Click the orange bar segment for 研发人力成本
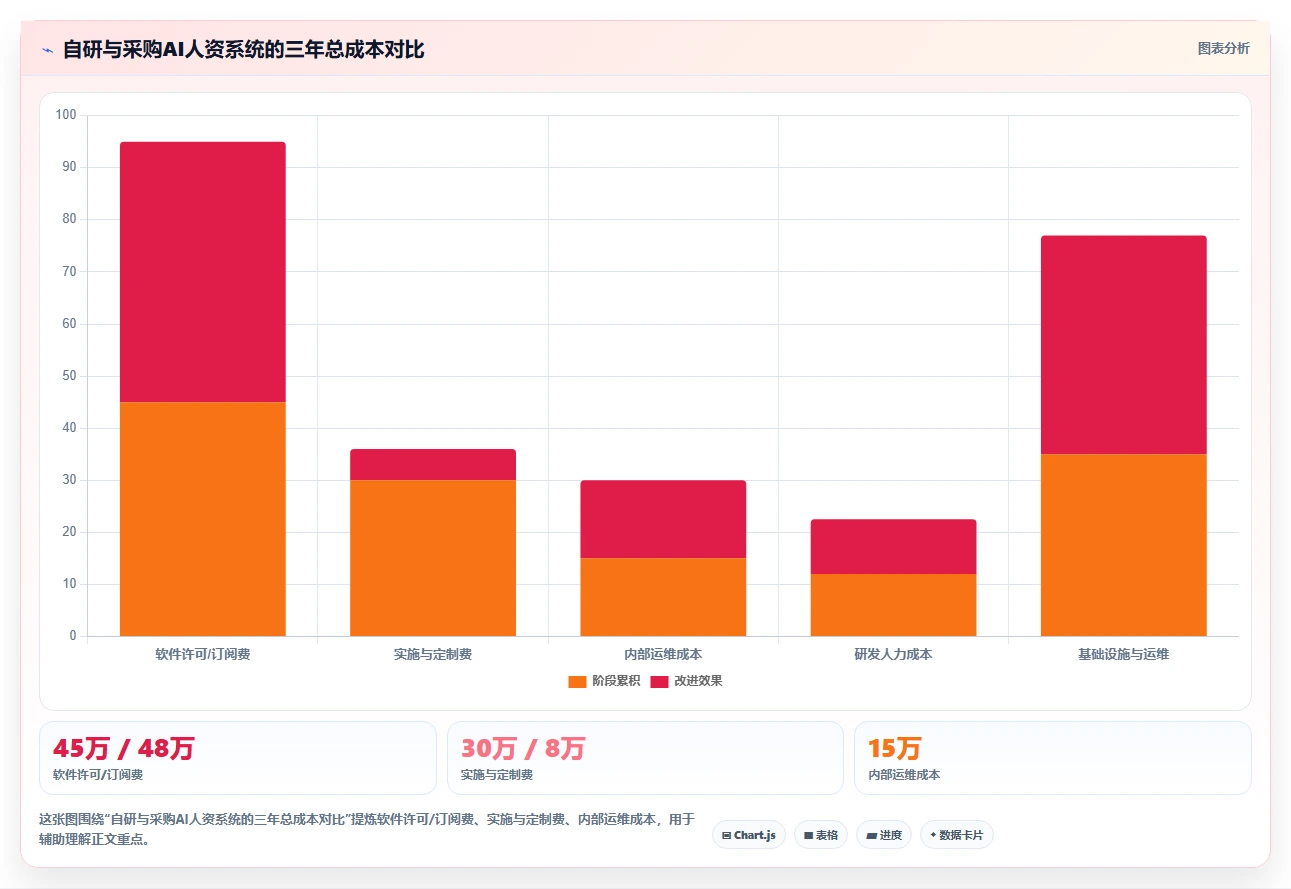This screenshot has height=889, width=1291. point(893,605)
